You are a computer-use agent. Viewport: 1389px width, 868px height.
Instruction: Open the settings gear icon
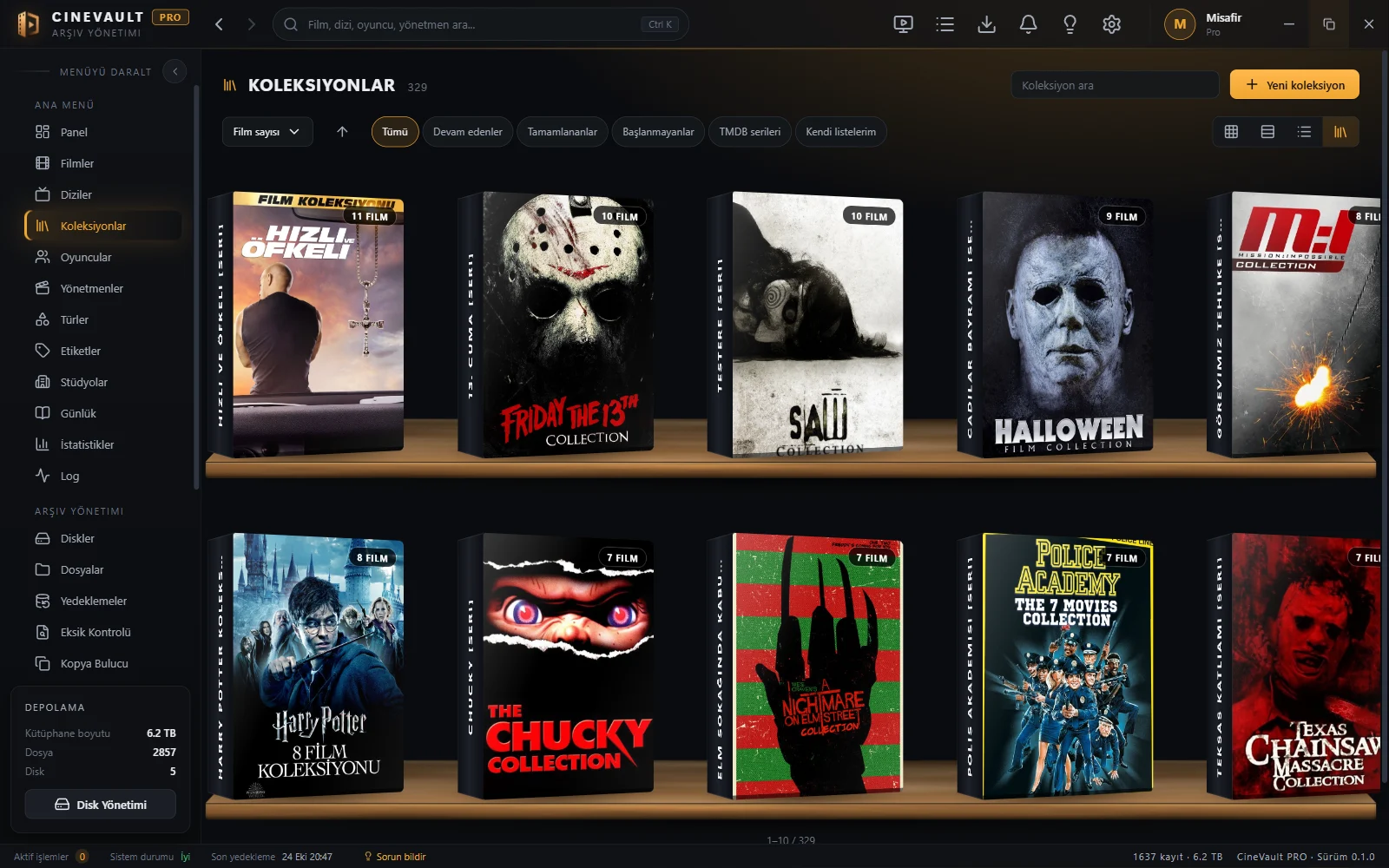[x=1112, y=24]
